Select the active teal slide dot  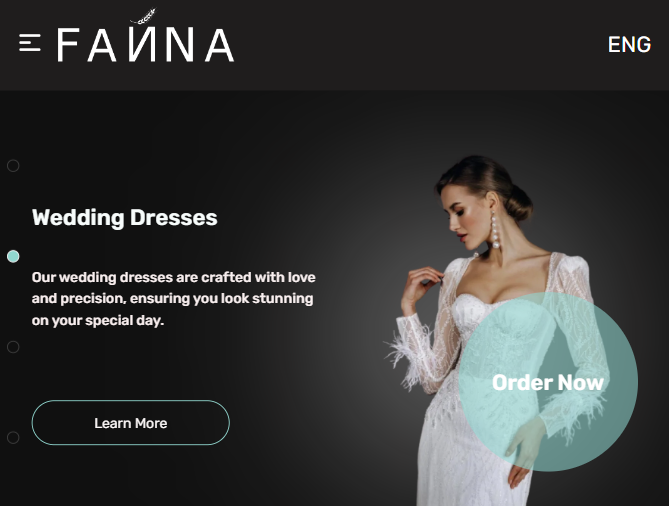pos(13,256)
